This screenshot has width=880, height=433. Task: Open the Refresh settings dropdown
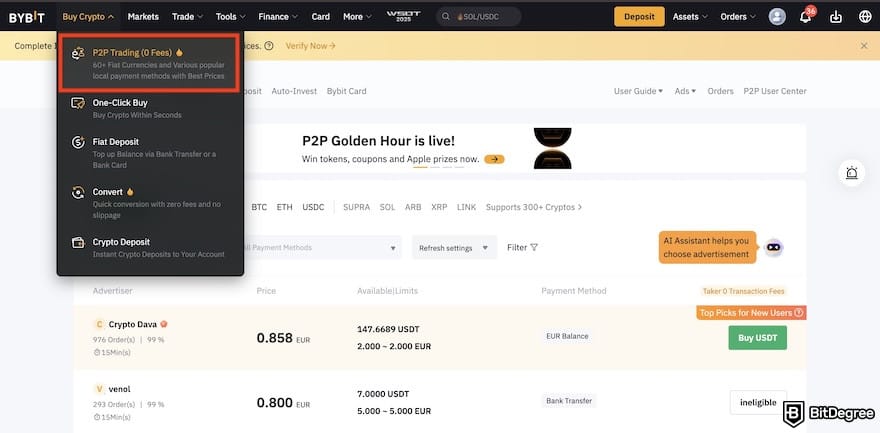pyautogui.click(x=454, y=247)
